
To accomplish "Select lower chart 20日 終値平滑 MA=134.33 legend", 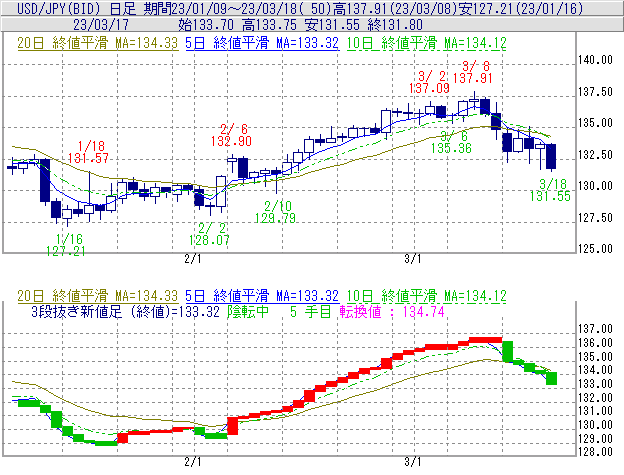I will [x=98, y=296].
